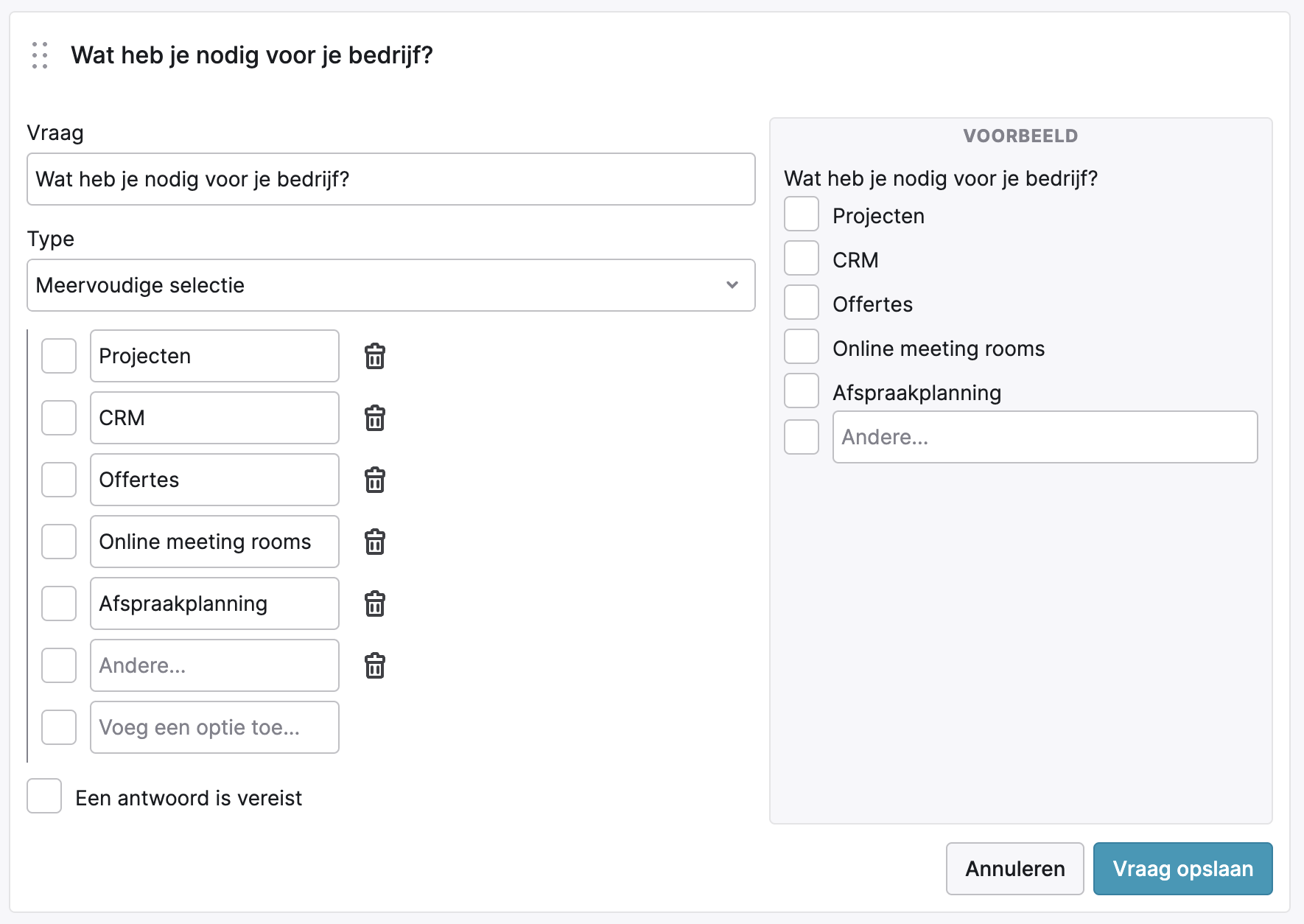Check the Offertes box in editor list
The height and width of the screenshot is (924, 1304).
coord(59,480)
